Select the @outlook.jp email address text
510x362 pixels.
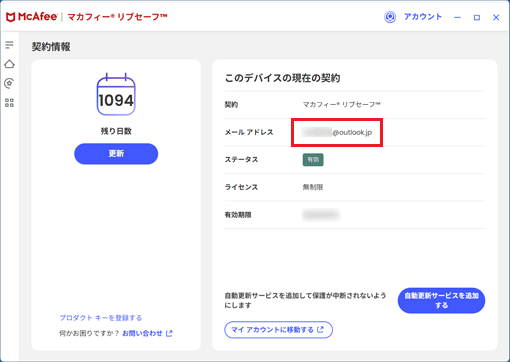click(x=337, y=132)
